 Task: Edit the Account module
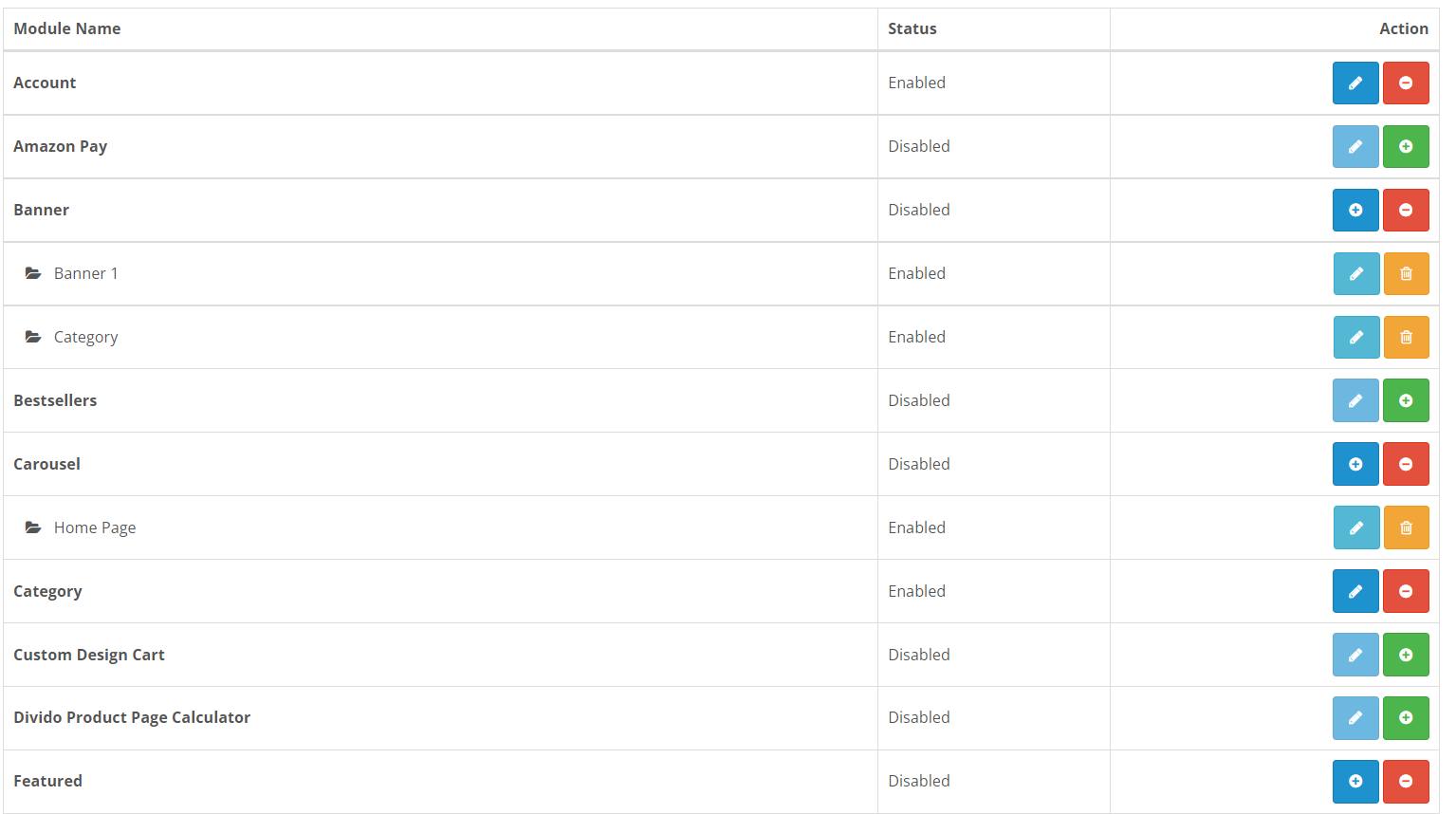point(1355,83)
